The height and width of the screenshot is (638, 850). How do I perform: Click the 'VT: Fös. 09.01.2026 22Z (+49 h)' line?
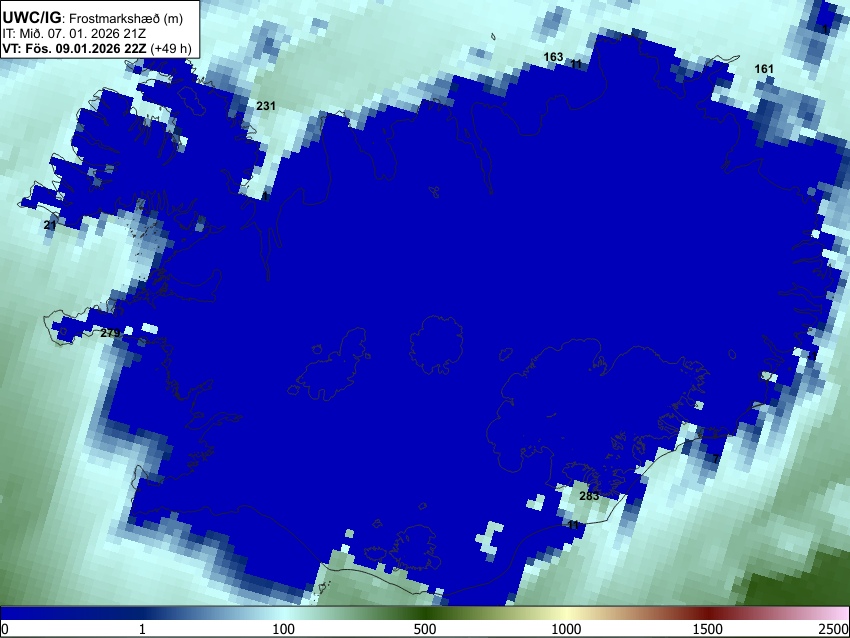97,48
